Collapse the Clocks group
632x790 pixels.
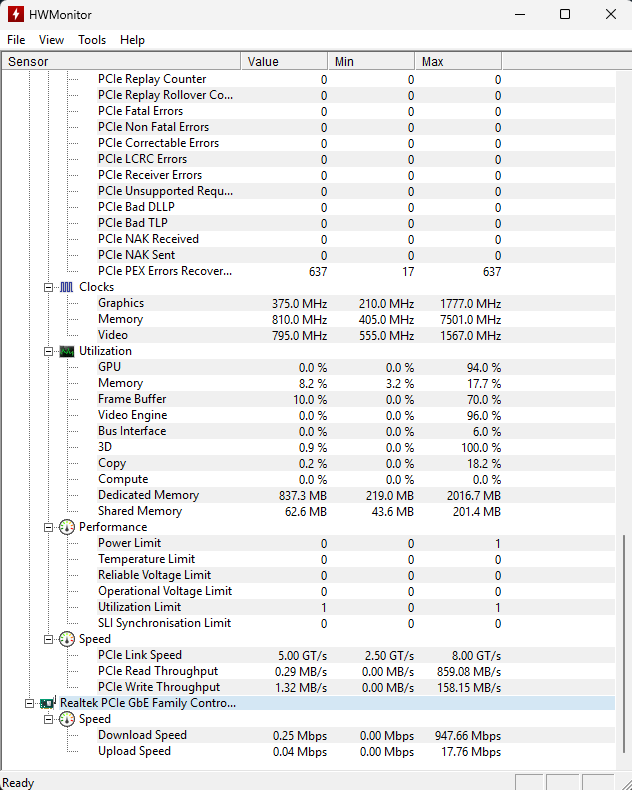[48, 287]
